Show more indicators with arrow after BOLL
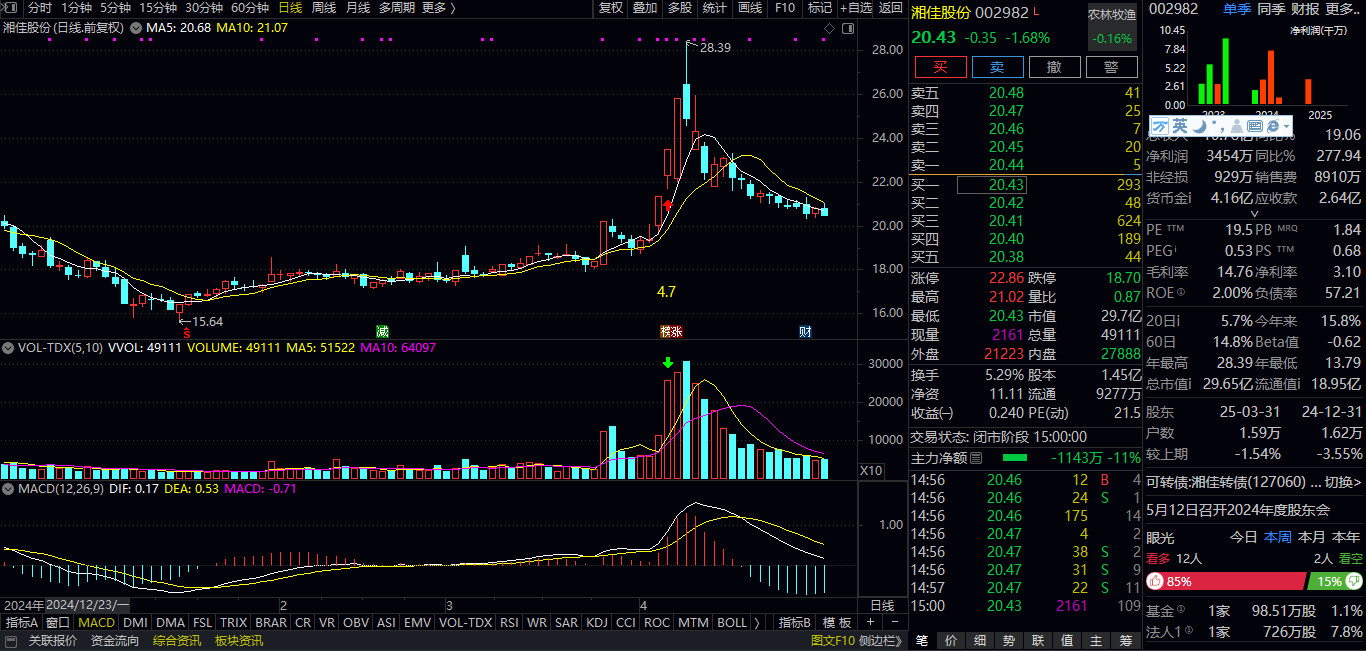This screenshot has height=651, width=1366. (756, 622)
